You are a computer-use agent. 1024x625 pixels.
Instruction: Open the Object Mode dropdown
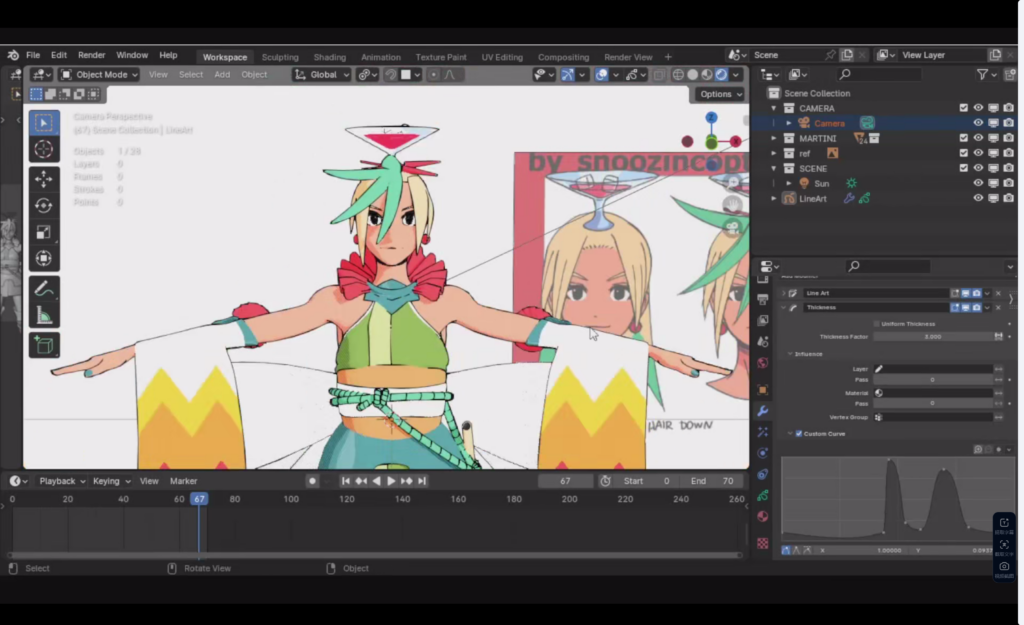point(99,74)
